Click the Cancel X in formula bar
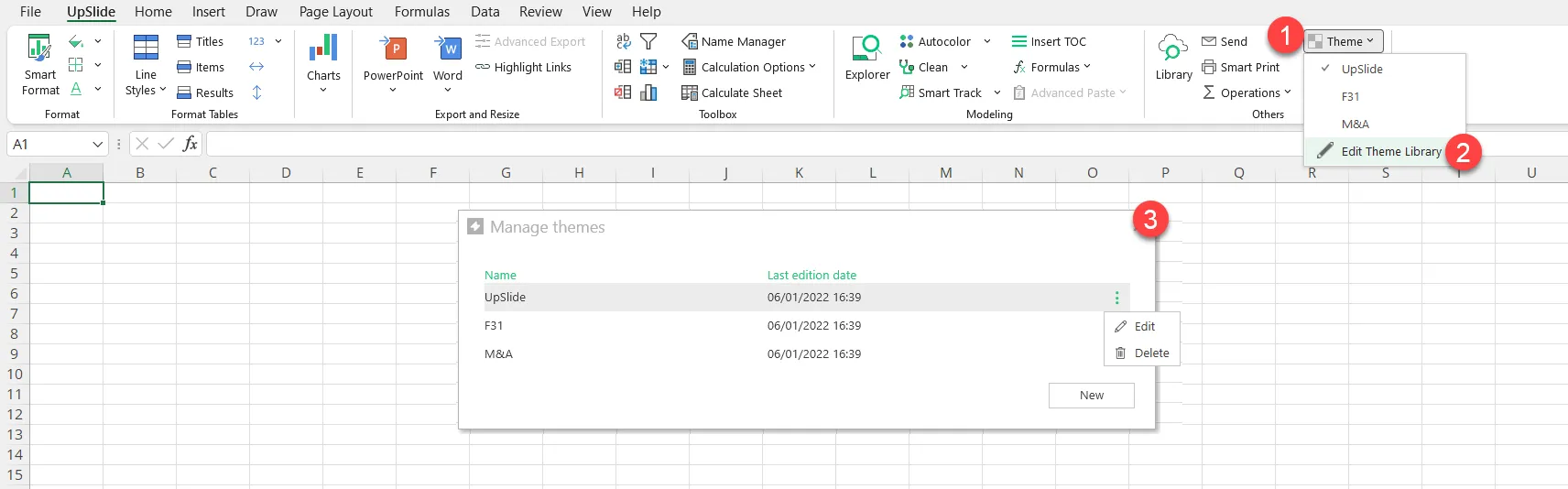 point(142,144)
